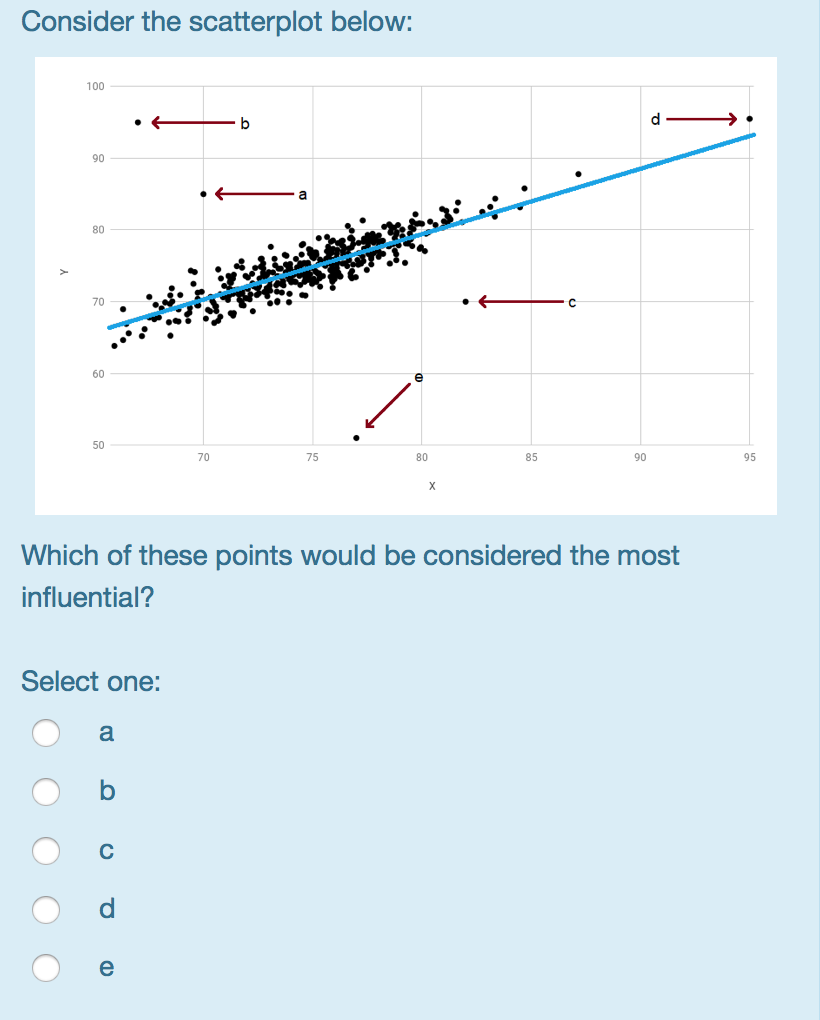
Task: Click the isolated dot near label c
Action: point(465,301)
